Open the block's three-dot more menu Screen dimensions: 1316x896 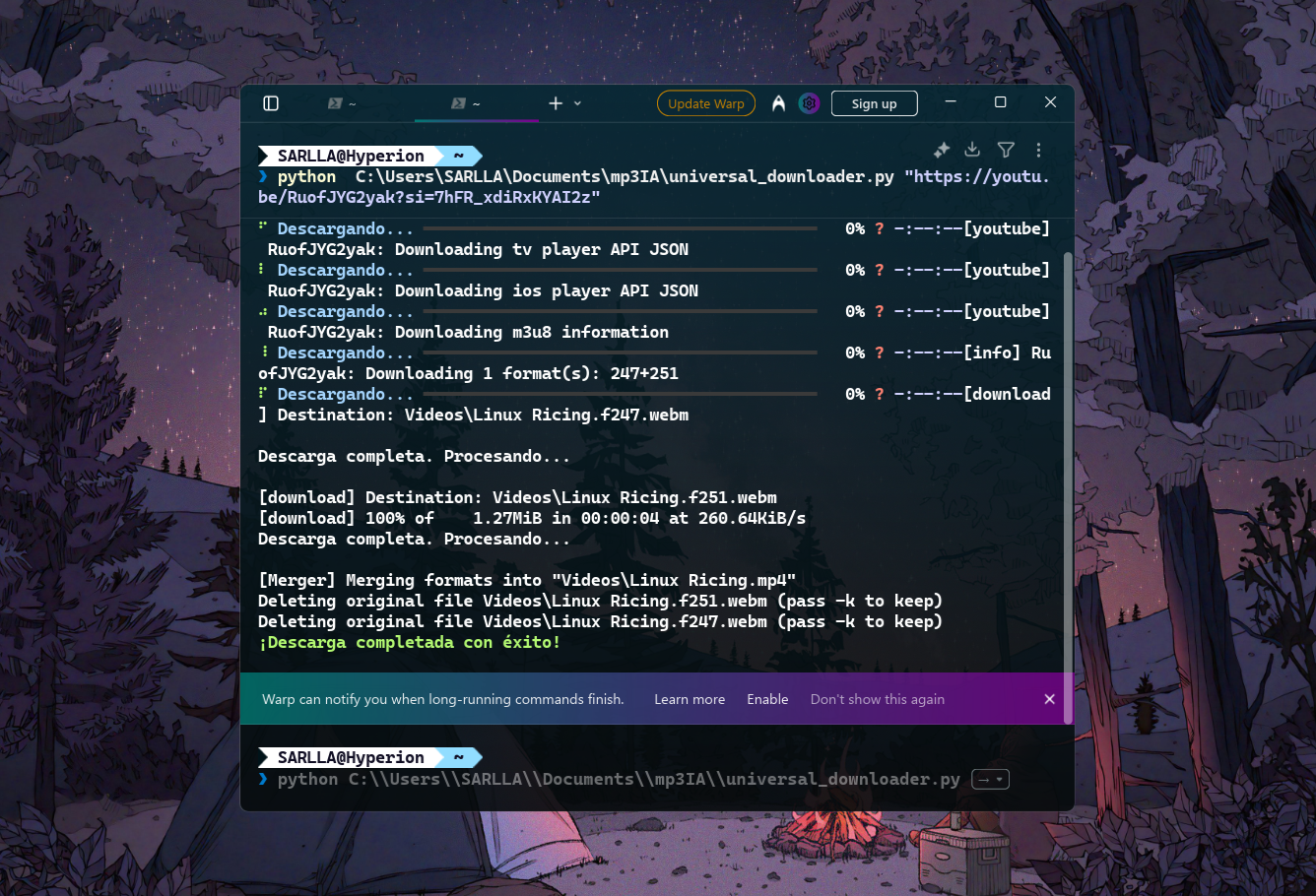coord(1038,150)
